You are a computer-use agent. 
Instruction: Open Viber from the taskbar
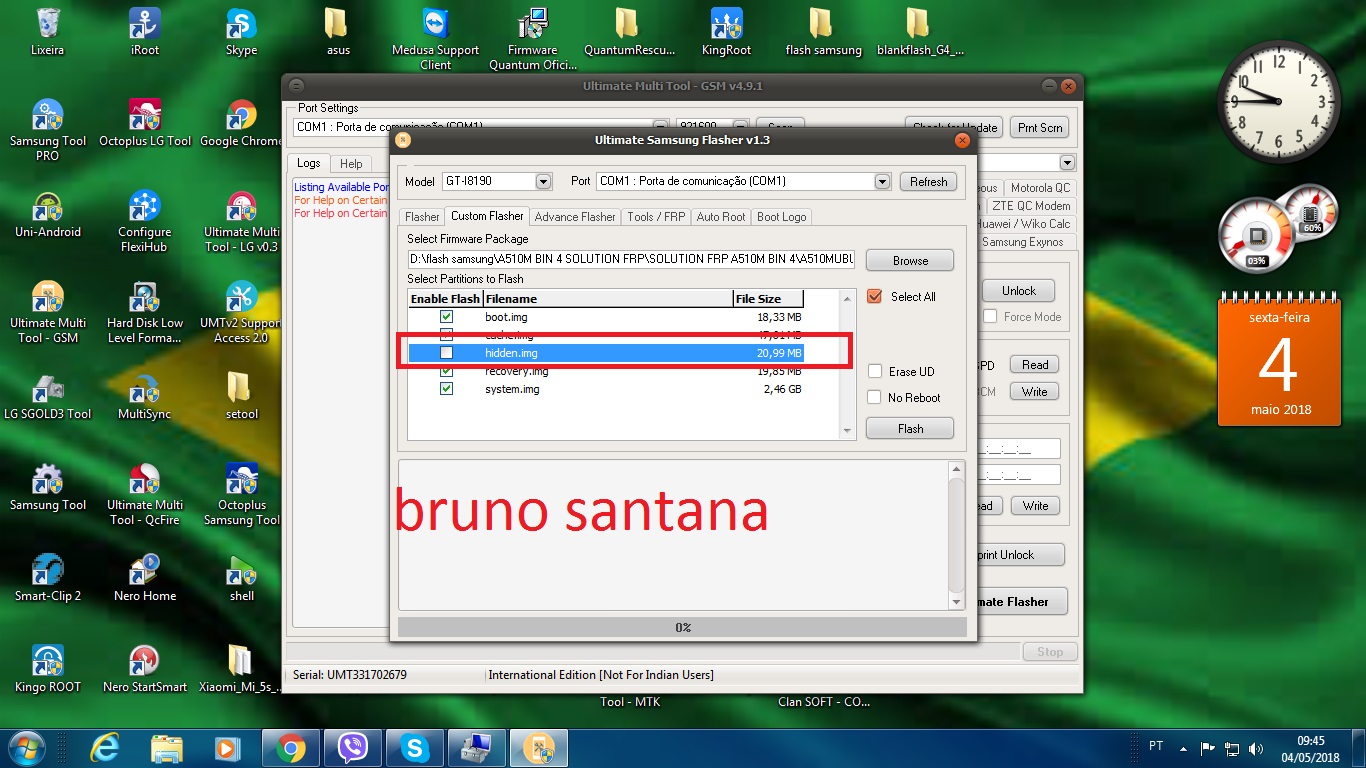pos(353,748)
